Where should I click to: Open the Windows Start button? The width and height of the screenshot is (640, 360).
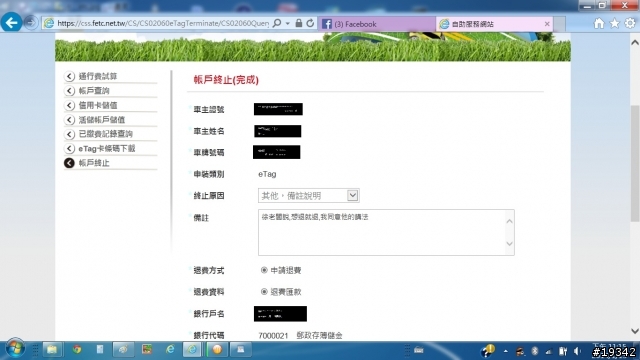click(x=15, y=349)
